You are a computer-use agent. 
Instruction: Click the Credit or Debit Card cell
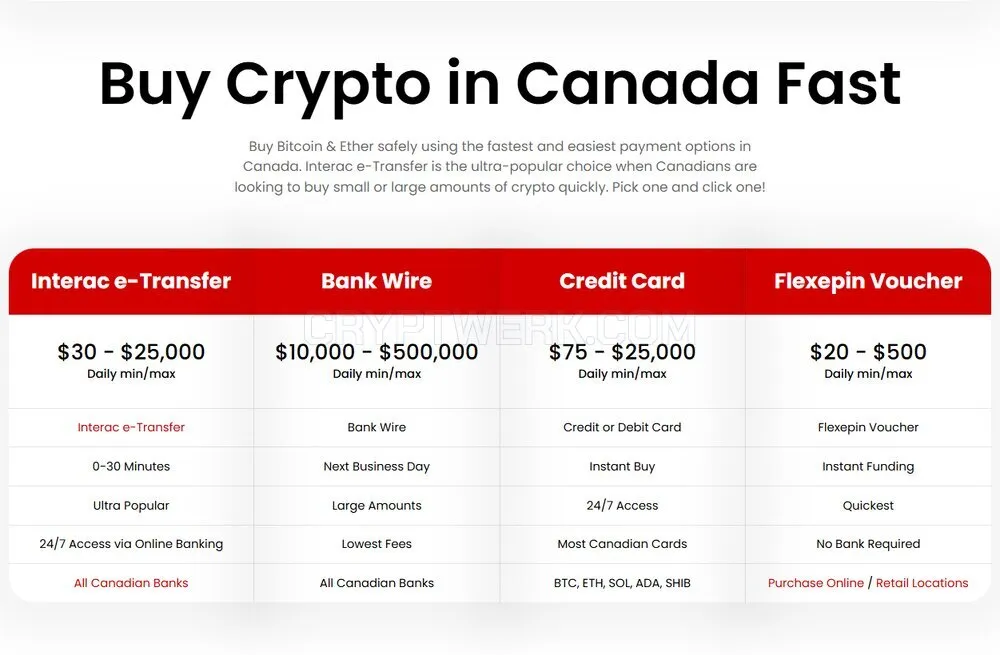pyautogui.click(x=622, y=427)
